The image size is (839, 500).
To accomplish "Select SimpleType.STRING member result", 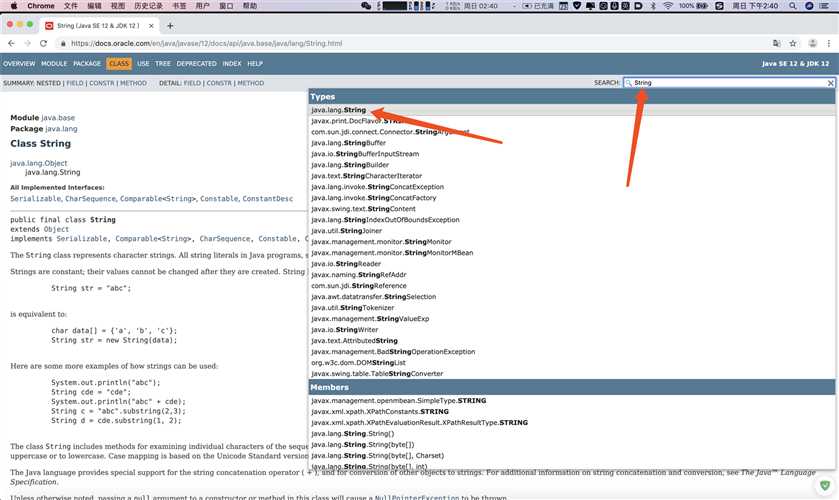I will pos(572,400).
